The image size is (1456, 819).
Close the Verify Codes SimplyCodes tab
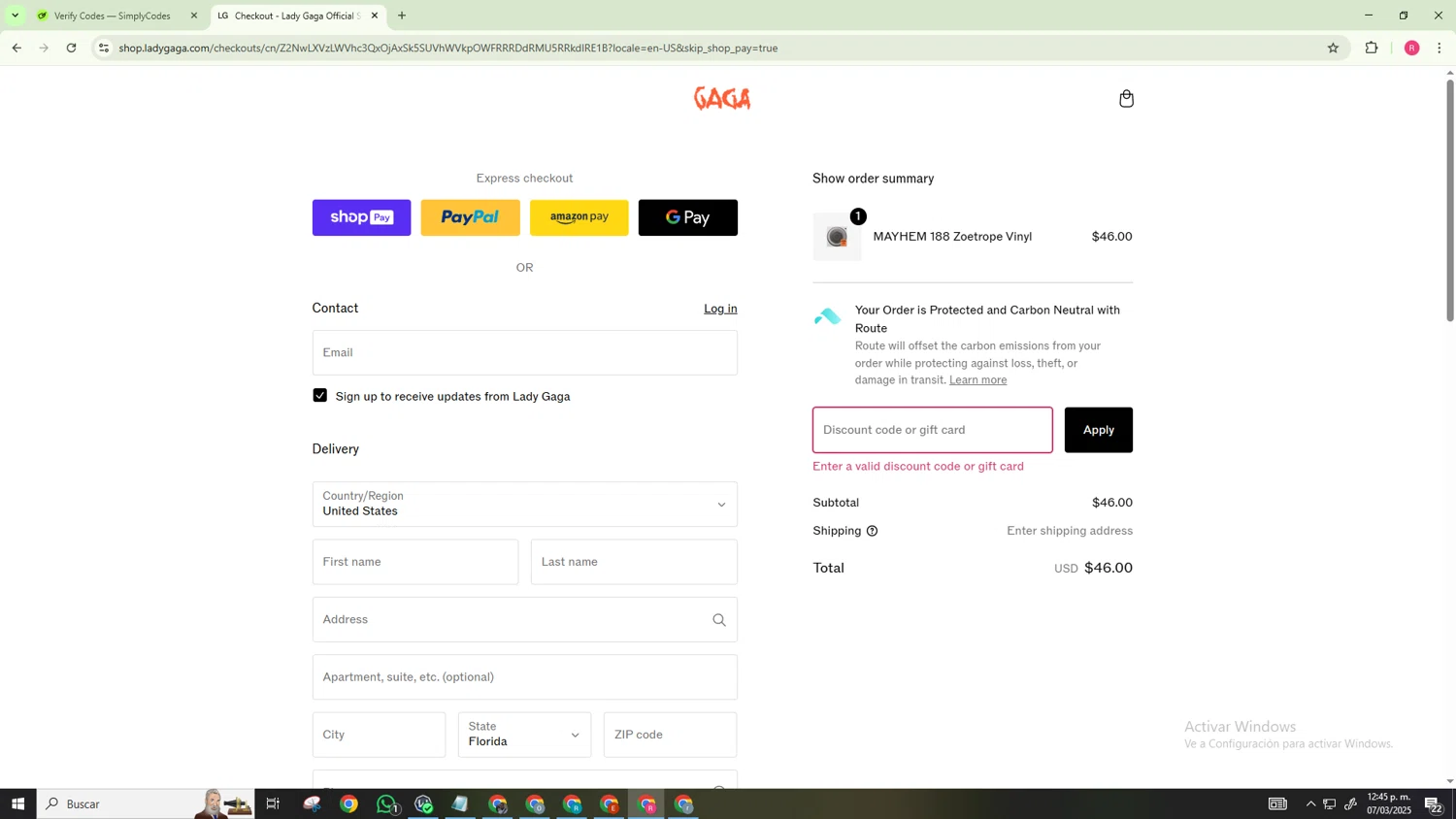pyautogui.click(x=194, y=16)
